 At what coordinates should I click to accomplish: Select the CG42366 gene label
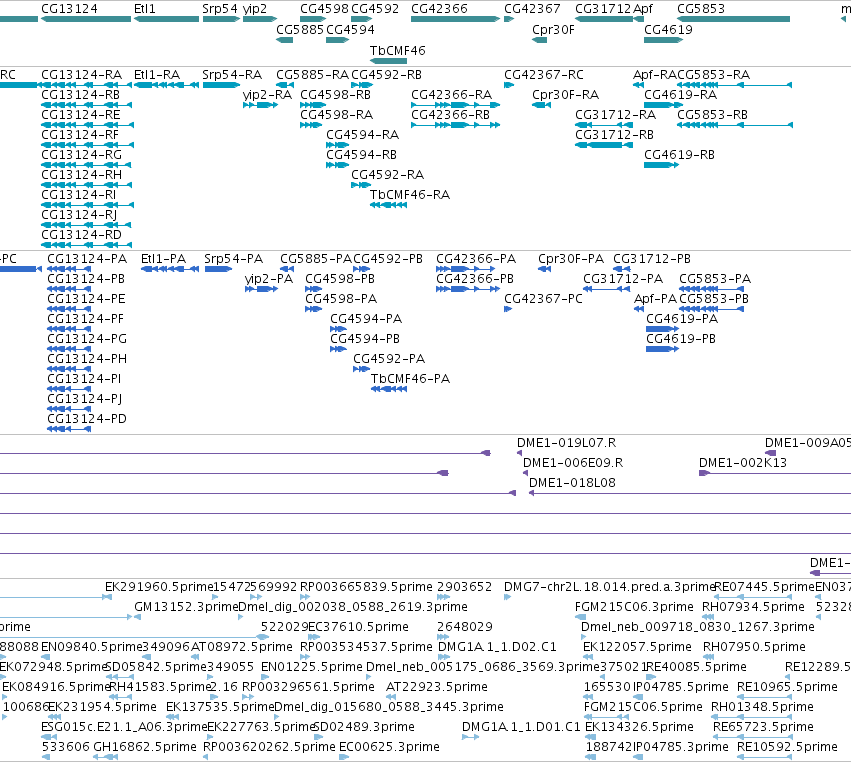(439, 9)
